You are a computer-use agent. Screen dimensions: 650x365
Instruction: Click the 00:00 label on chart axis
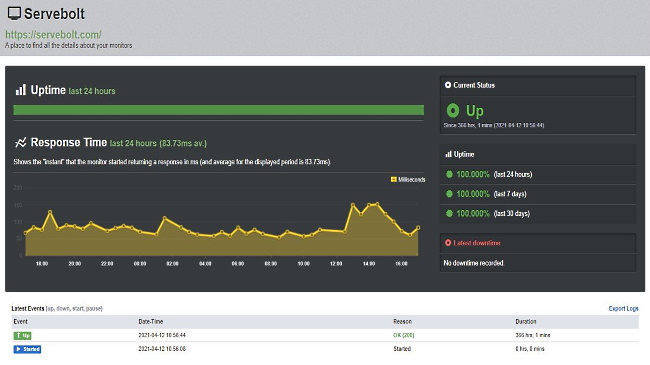[x=140, y=263]
